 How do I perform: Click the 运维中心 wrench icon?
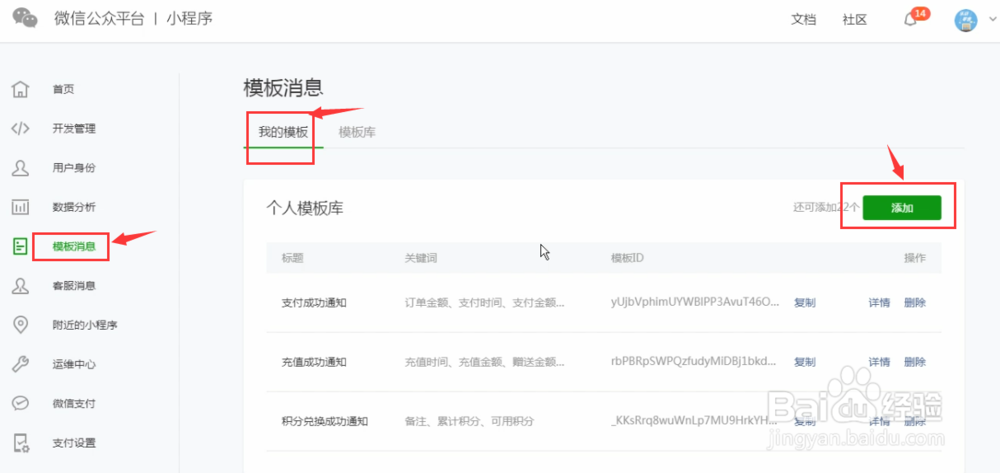coord(21,365)
